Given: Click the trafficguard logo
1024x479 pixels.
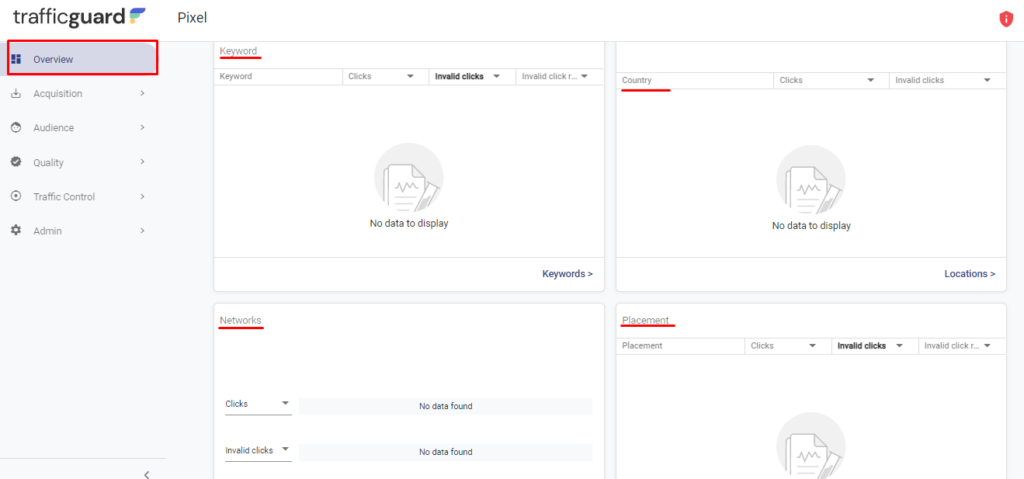Looking at the screenshot, I should click(x=80, y=17).
